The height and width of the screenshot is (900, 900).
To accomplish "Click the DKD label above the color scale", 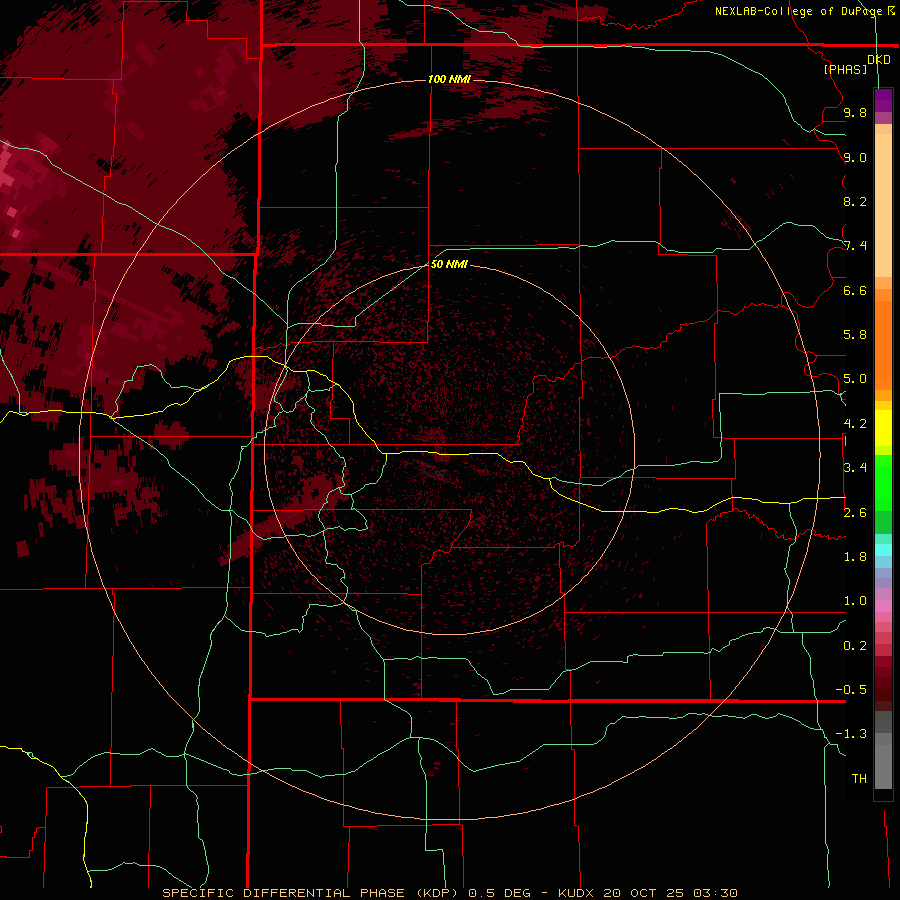I will point(879,60).
